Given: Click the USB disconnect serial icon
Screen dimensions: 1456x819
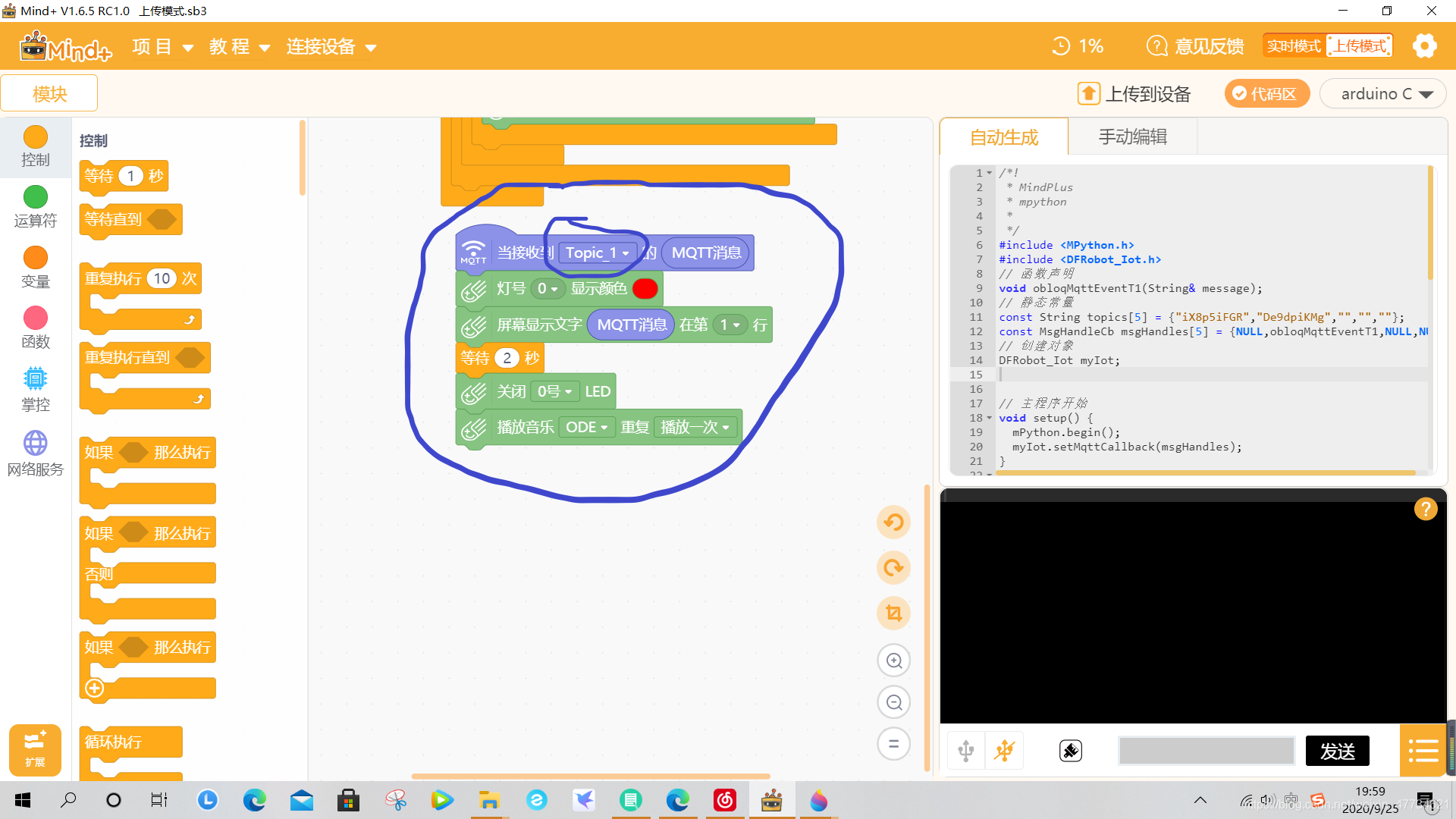Looking at the screenshot, I should pyautogui.click(x=1005, y=751).
